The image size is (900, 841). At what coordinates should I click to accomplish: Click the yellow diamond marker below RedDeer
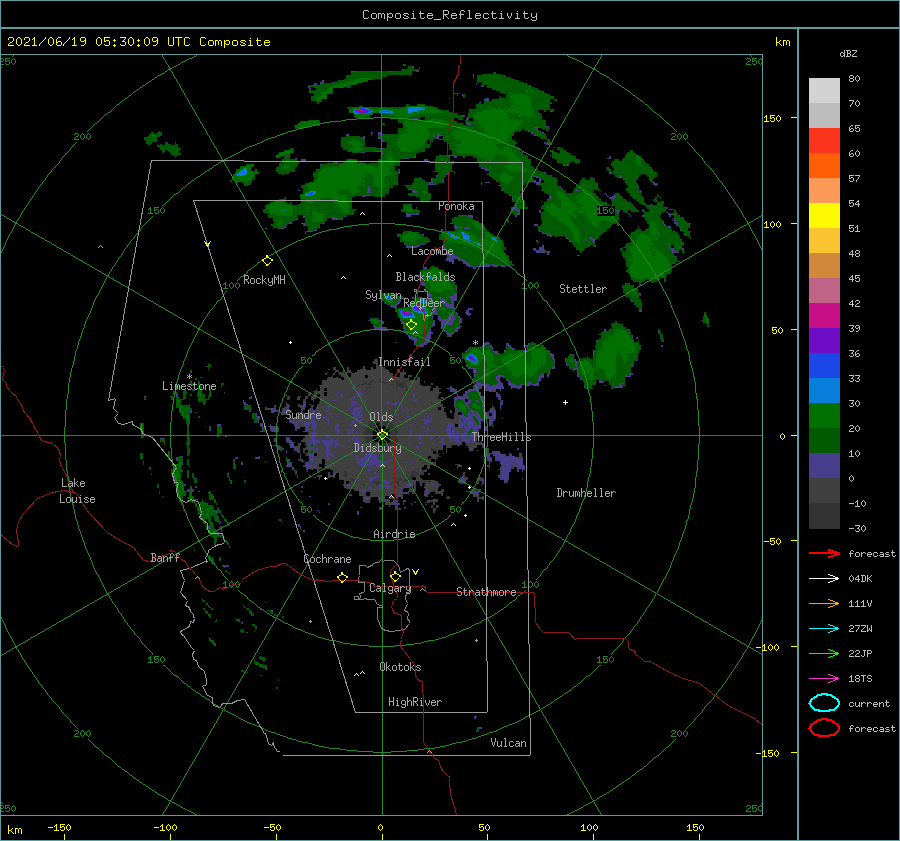click(x=412, y=325)
